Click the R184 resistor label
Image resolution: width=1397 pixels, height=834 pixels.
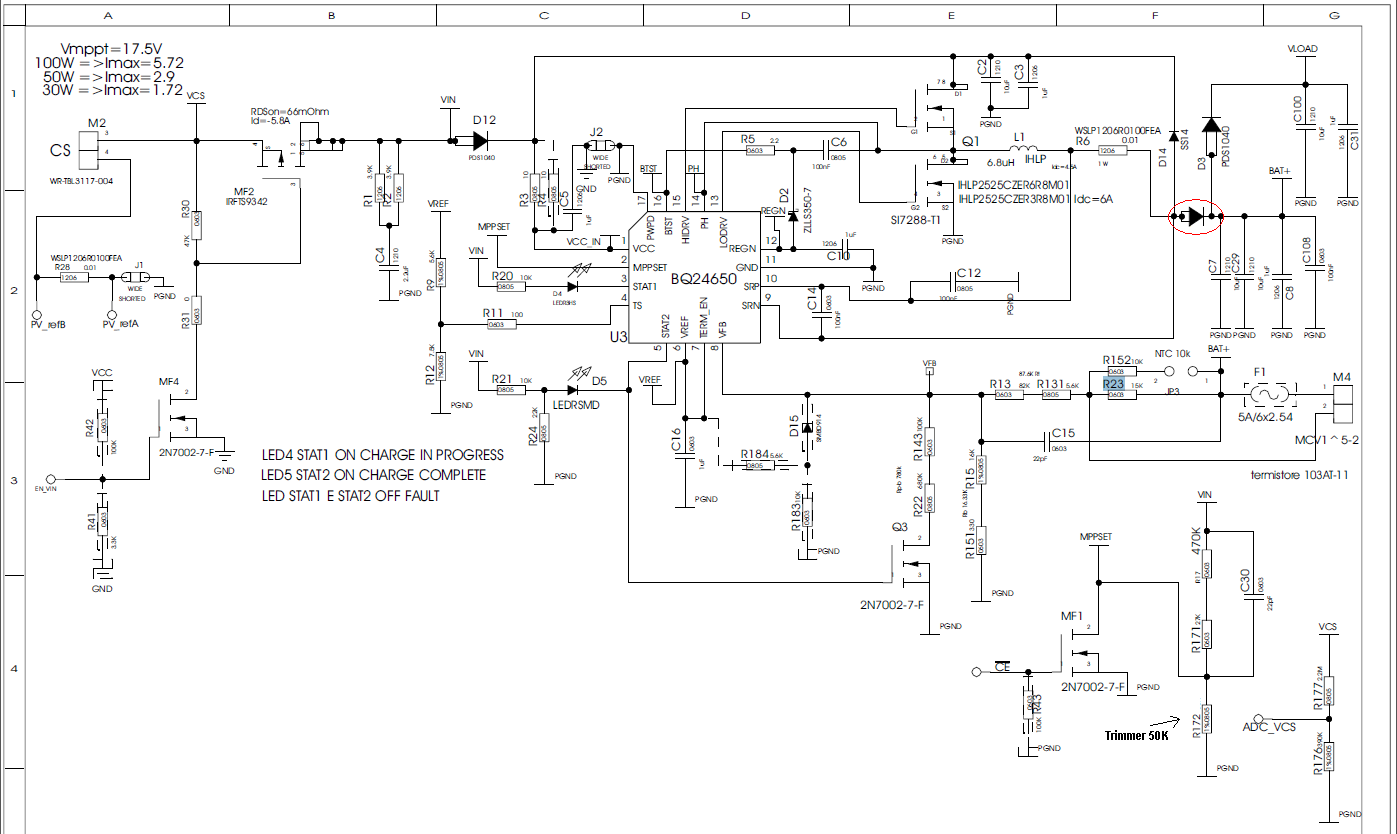click(756, 455)
